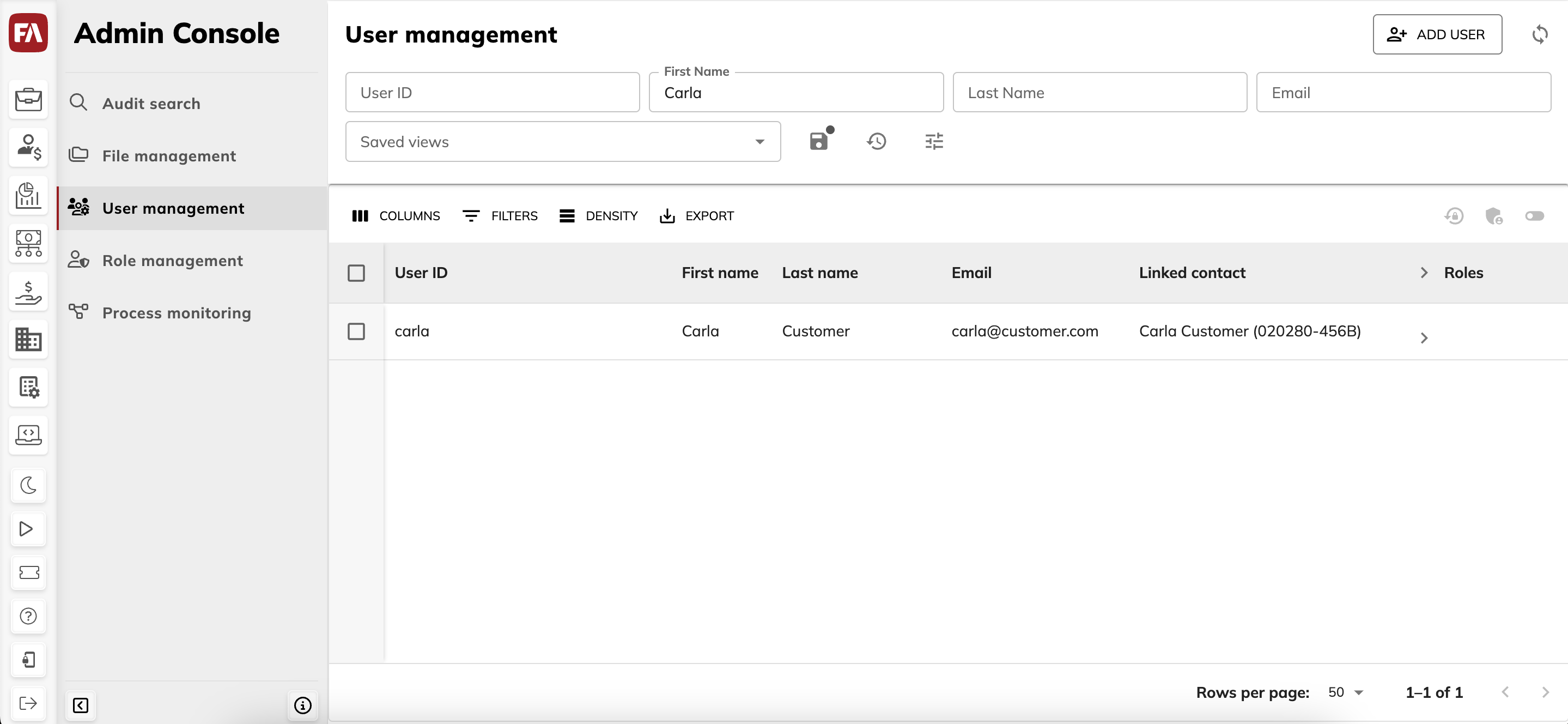Open the FILTERS panel
1568x724 pixels.
[x=500, y=216]
